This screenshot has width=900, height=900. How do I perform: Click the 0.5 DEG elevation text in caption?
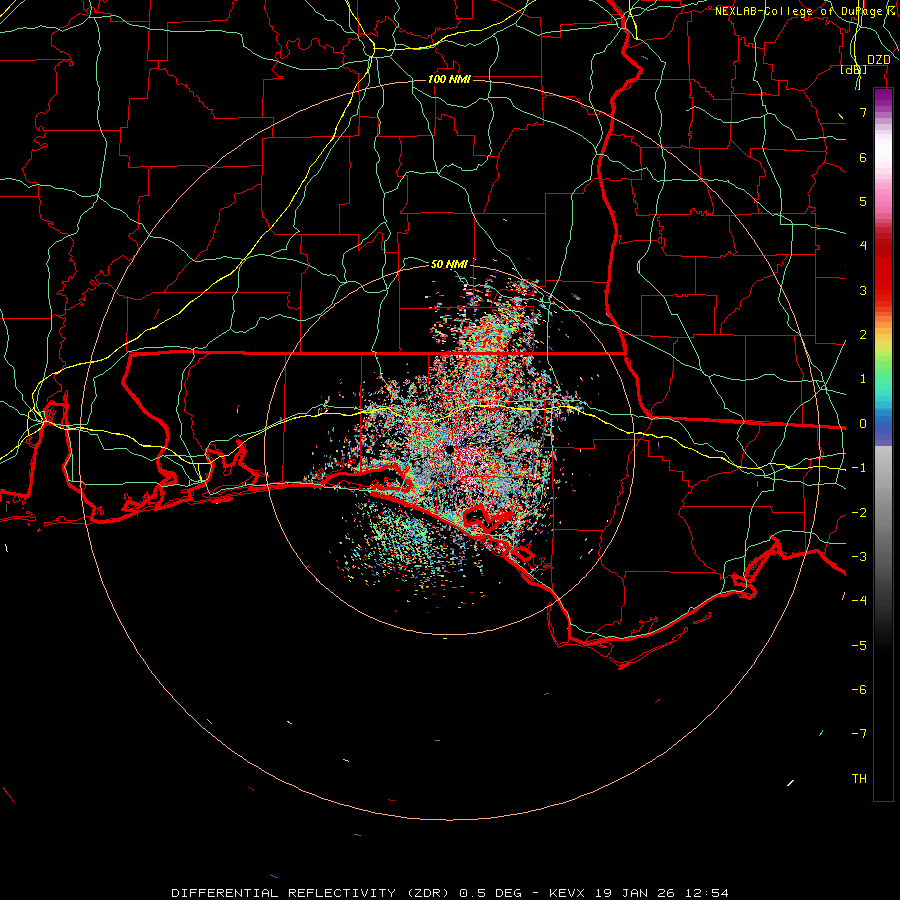click(490, 893)
